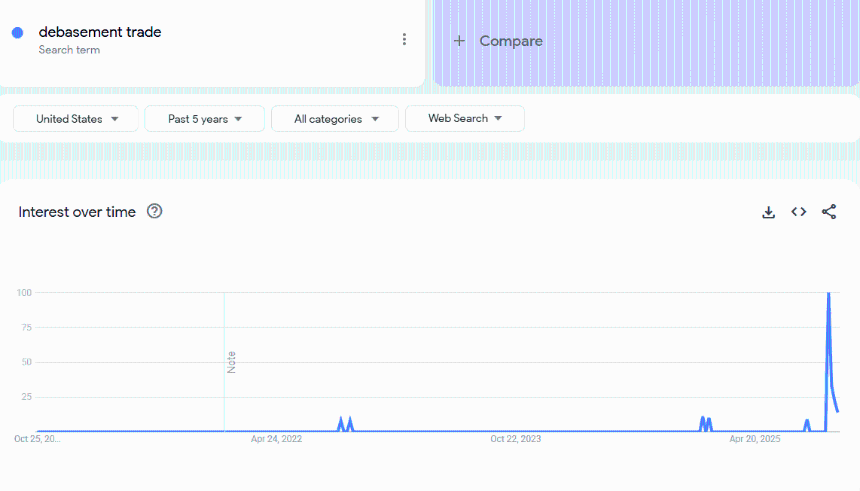Click the blue dot beside debasement trade
The width and height of the screenshot is (860, 491).
point(18,33)
